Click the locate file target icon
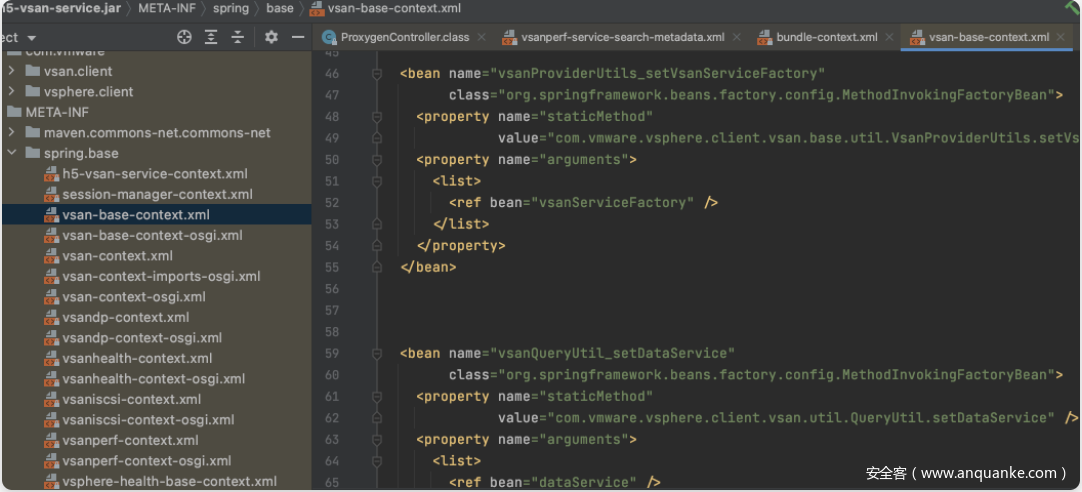Viewport: 1082px width, 492px height. (x=184, y=37)
